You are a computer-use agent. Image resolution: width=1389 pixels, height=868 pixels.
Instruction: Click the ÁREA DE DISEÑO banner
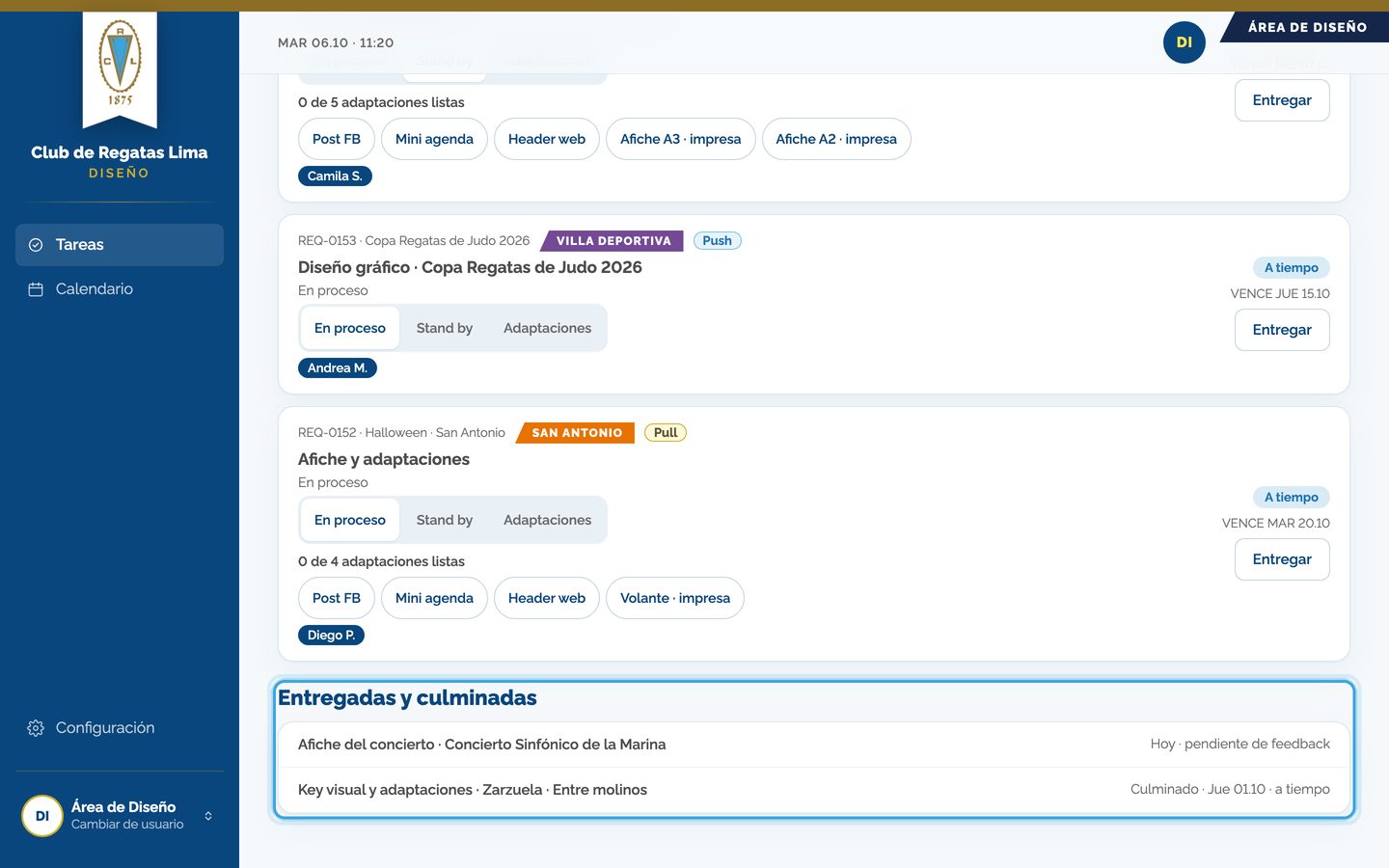click(1305, 27)
